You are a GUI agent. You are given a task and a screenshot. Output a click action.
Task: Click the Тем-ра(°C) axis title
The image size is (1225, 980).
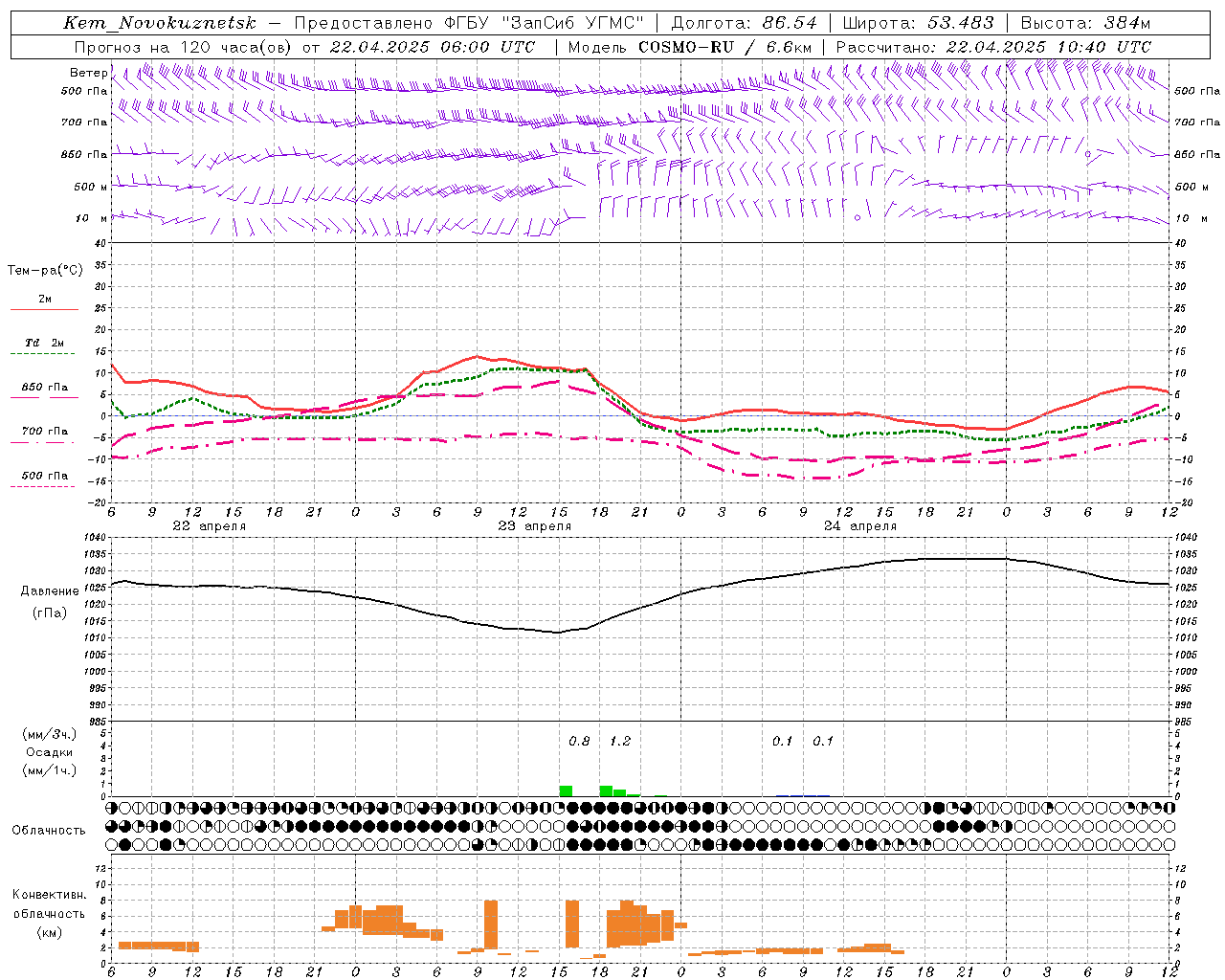tap(45, 271)
